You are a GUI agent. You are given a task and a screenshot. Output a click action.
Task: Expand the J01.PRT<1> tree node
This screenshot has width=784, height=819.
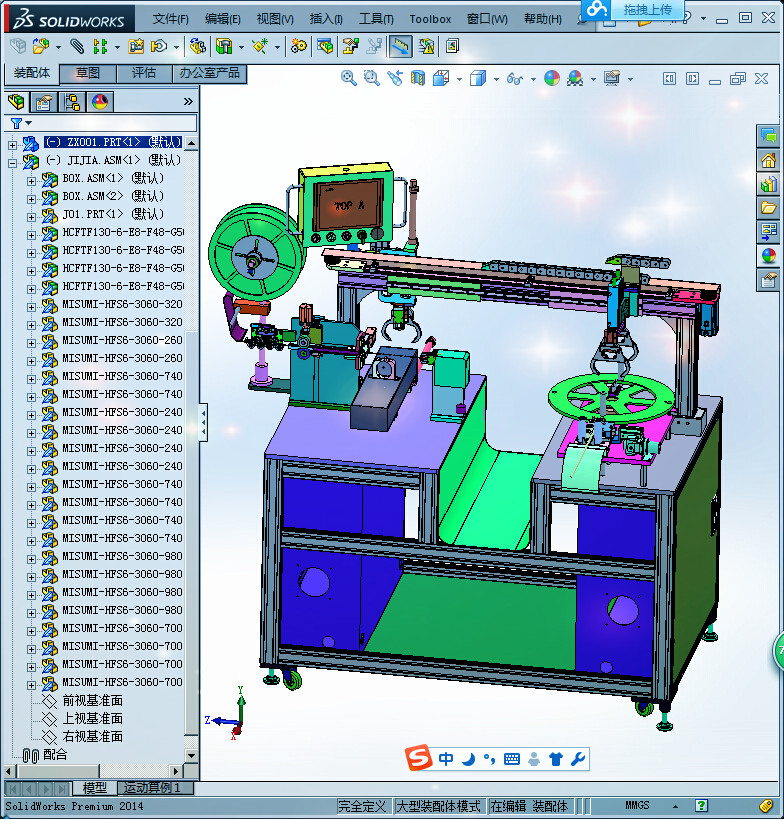point(31,217)
